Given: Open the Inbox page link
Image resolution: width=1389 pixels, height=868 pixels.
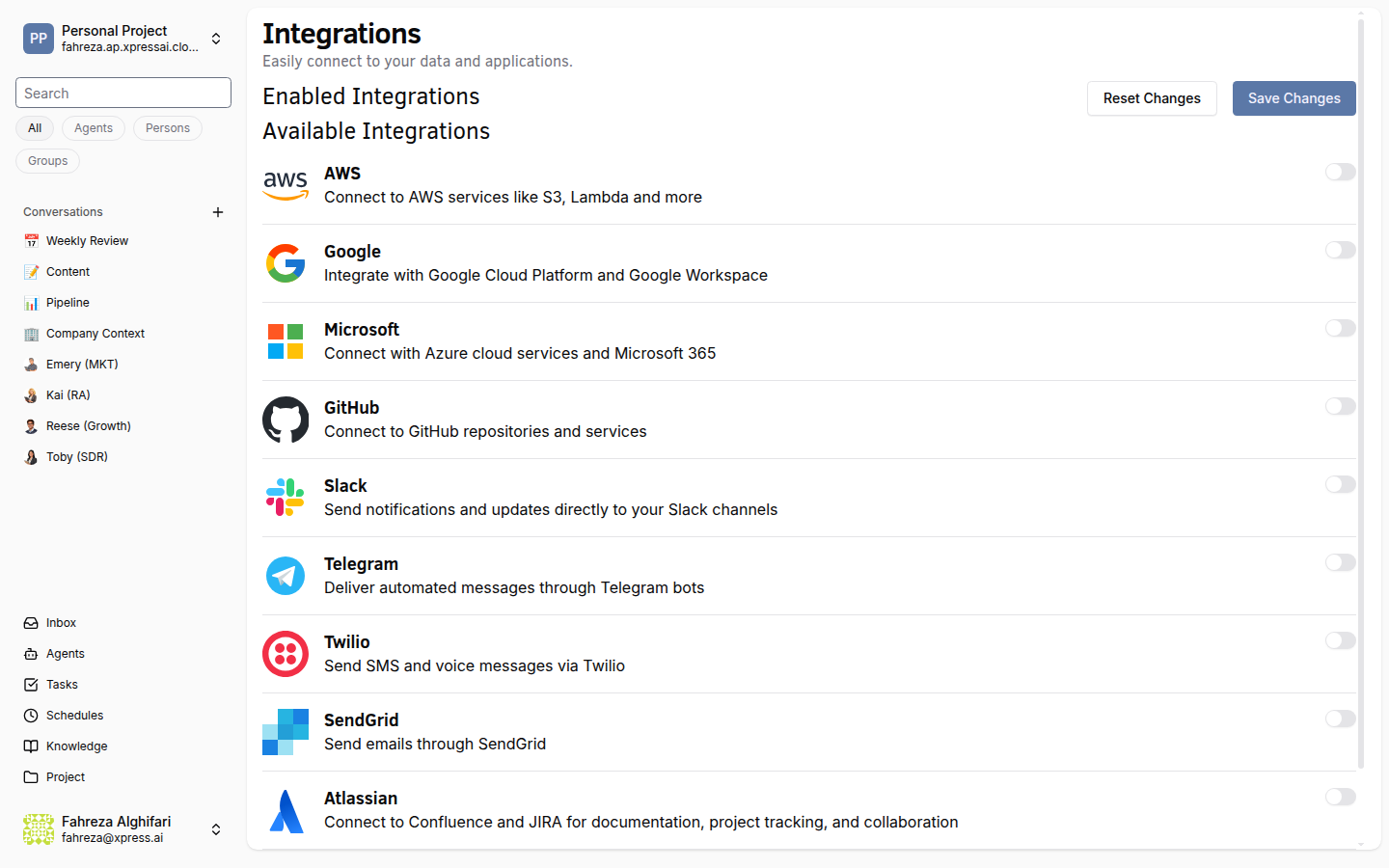Looking at the screenshot, I should coord(123,623).
